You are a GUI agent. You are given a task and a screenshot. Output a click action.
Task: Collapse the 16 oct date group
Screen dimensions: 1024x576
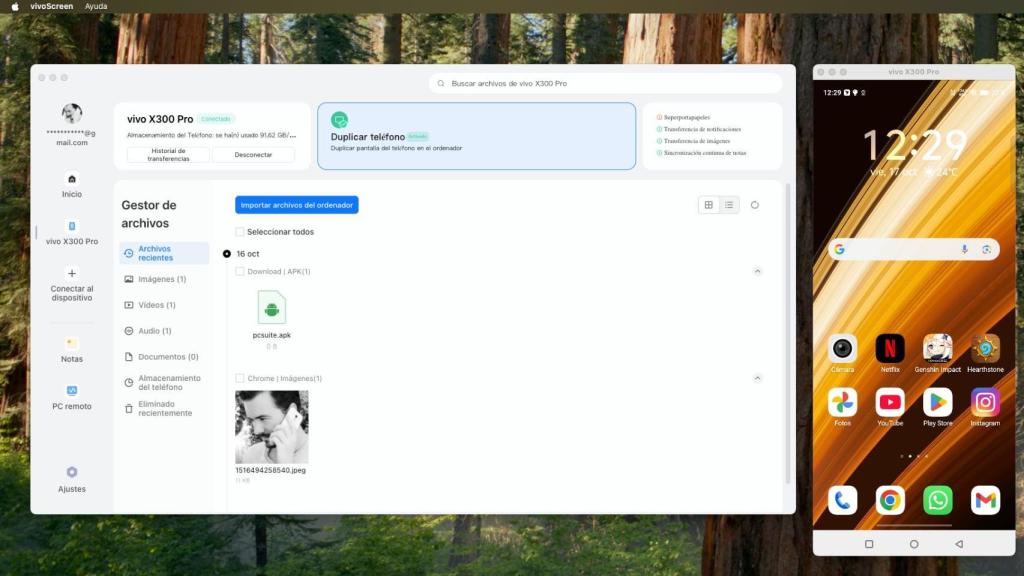[228, 253]
